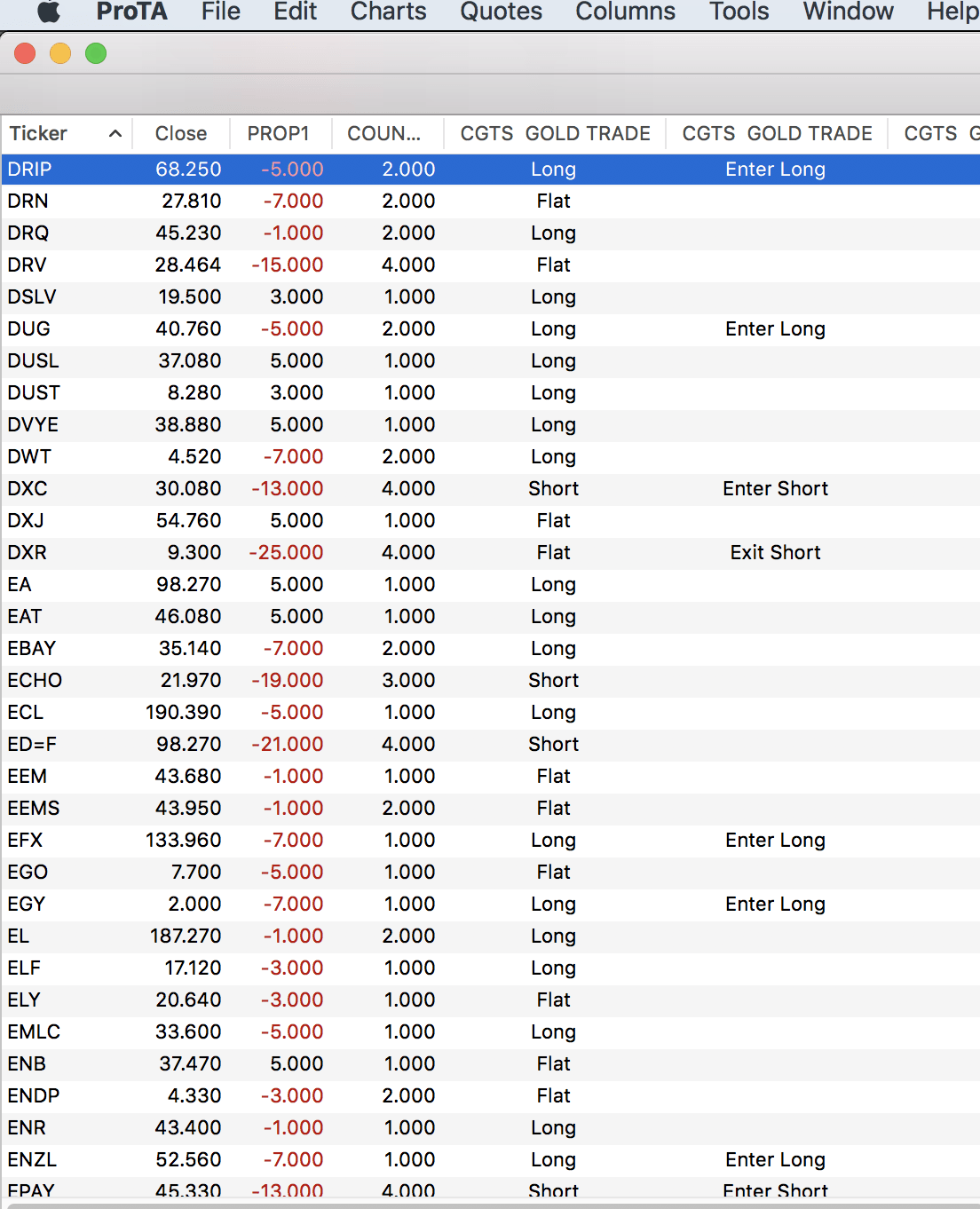Select the ENDP ticker

click(x=34, y=1096)
